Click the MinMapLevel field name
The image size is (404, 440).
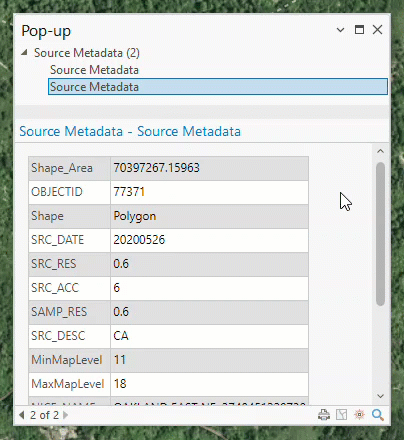pos(67,360)
